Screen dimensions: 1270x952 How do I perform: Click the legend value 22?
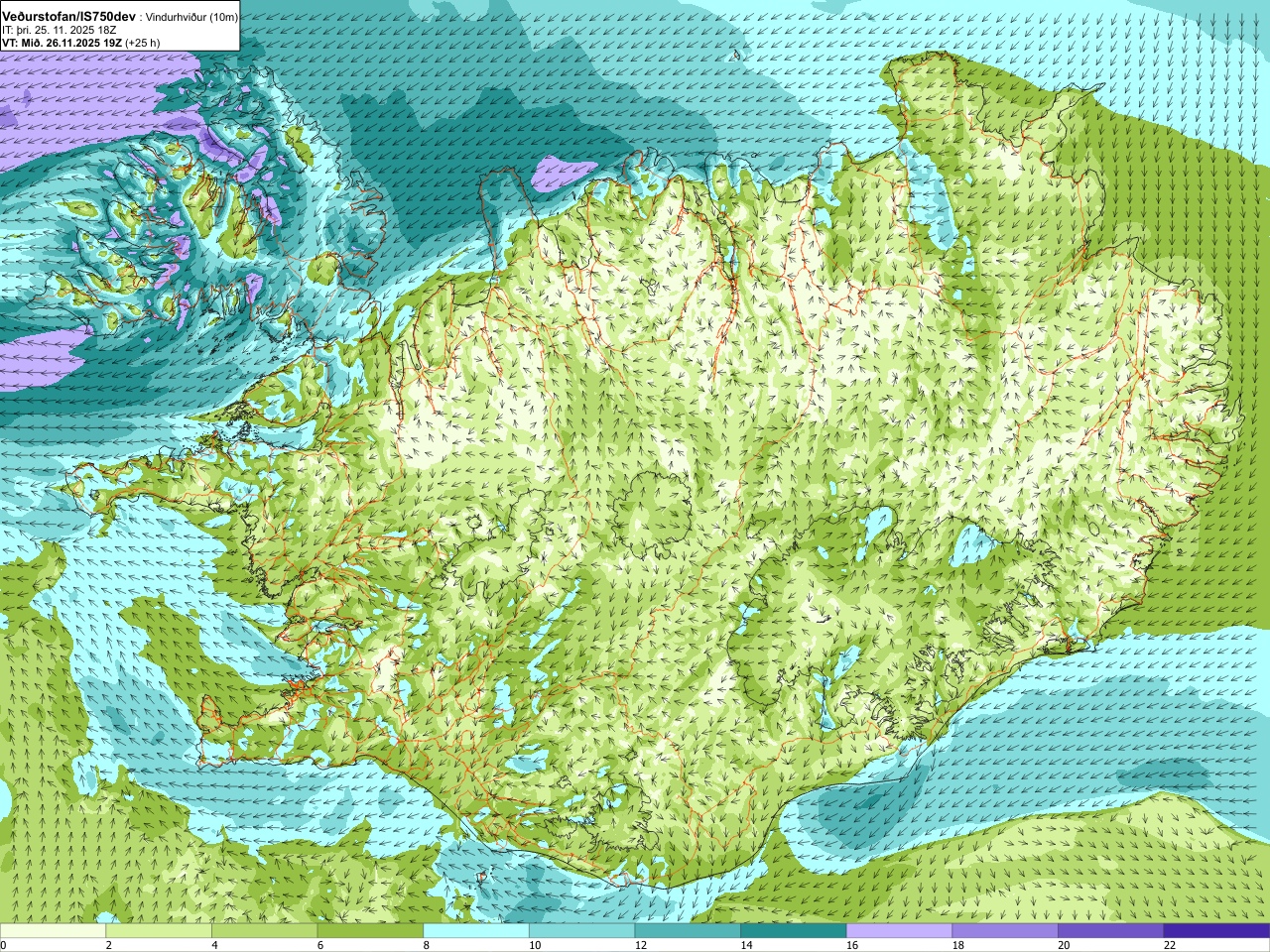coord(1170,945)
